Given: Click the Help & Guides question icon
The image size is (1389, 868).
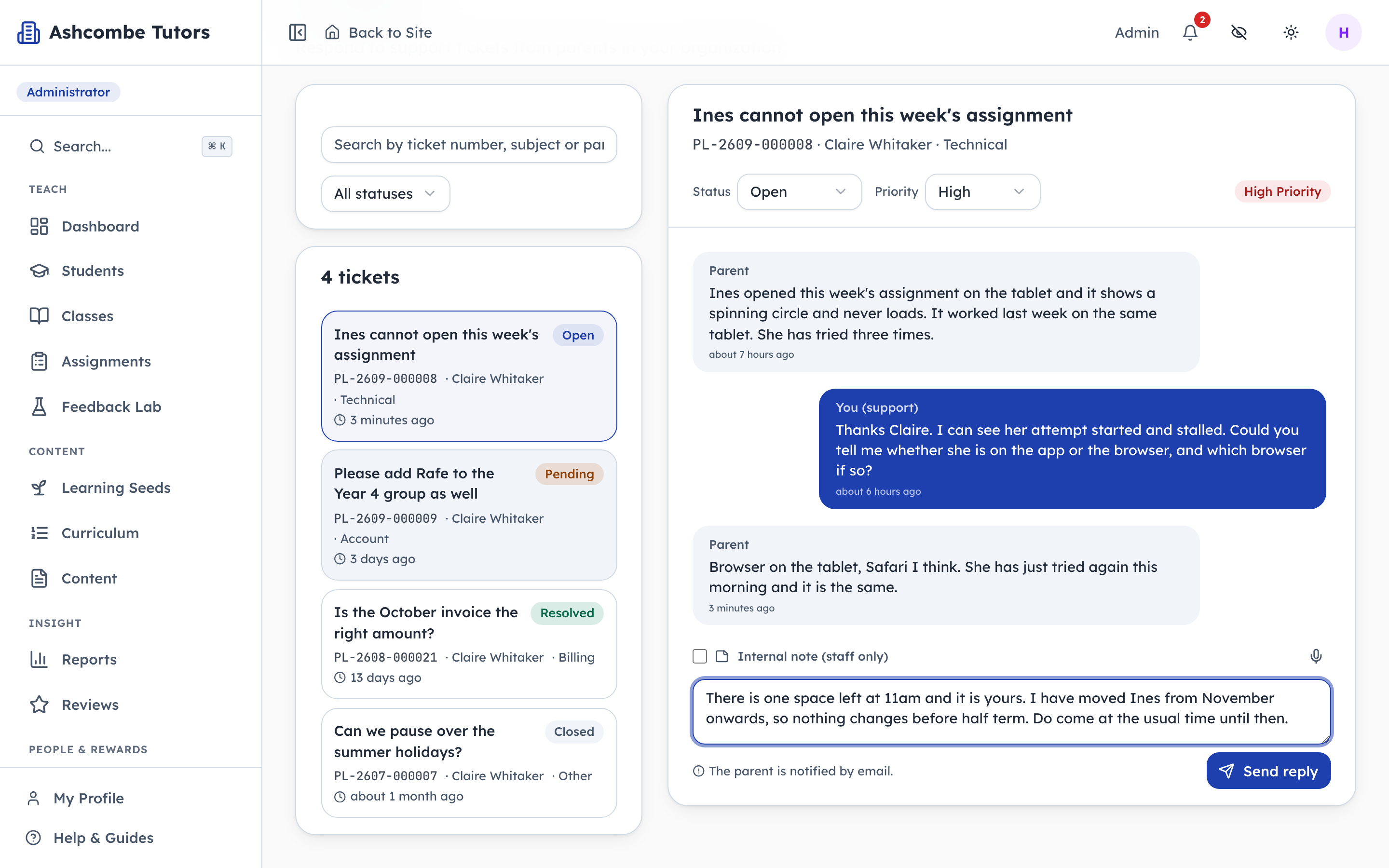Looking at the screenshot, I should pos(33,838).
